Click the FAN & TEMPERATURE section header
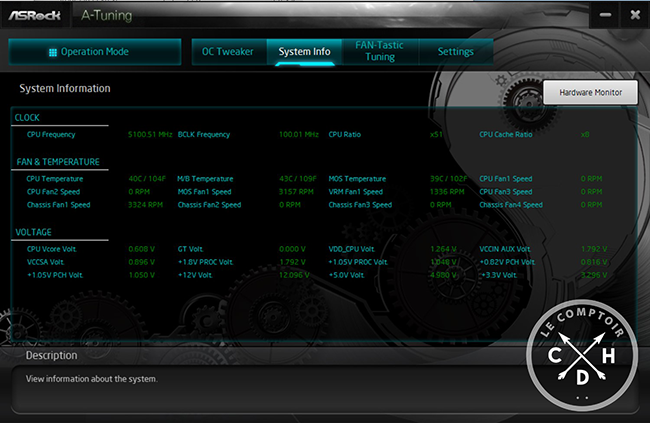Viewport: 650px width, 423px height. coord(57,162)
